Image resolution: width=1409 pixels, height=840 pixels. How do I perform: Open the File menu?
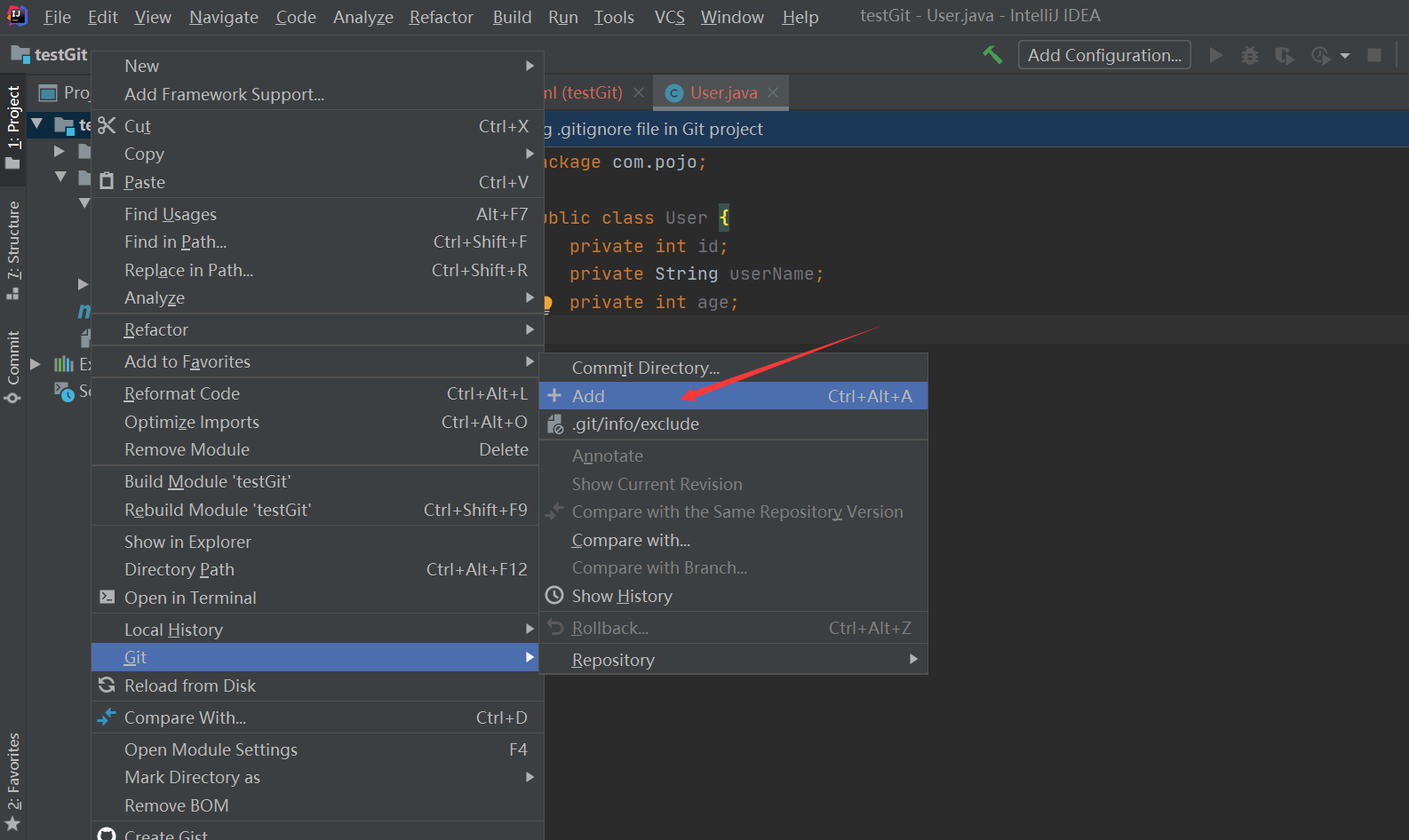57,17
